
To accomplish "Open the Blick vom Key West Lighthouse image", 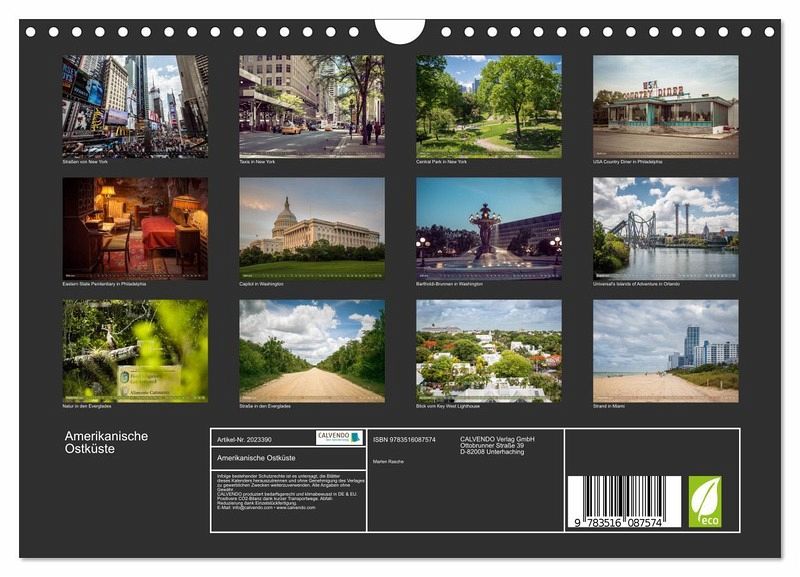I will [488, 350].
